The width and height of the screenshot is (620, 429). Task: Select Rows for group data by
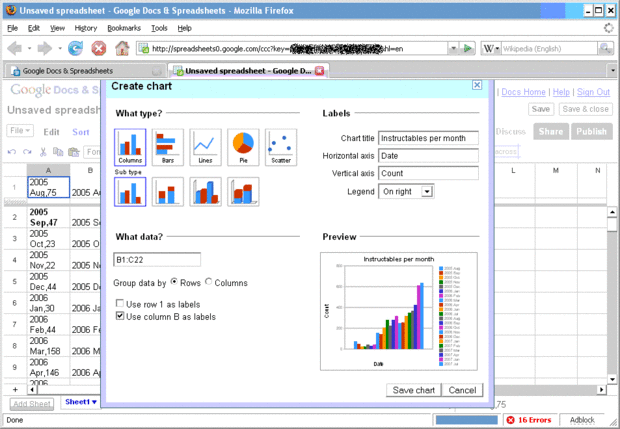click(174, 282)
